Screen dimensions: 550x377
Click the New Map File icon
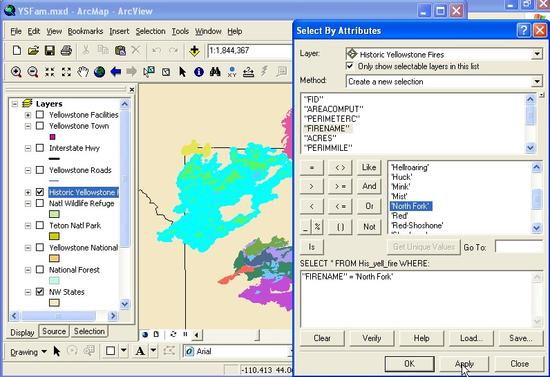[x=16, y=51]
